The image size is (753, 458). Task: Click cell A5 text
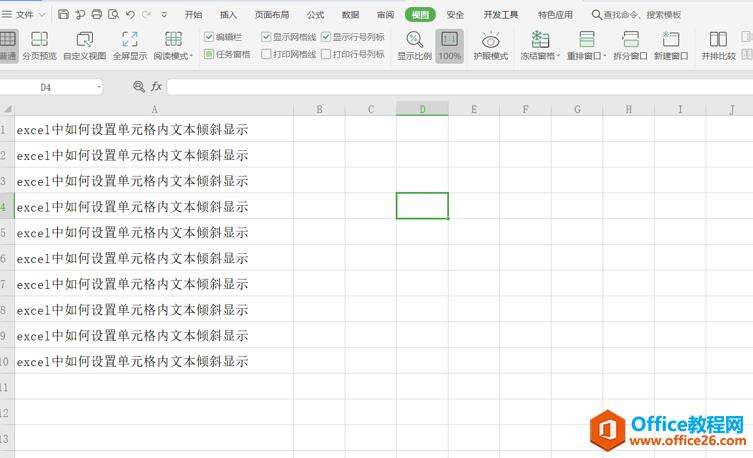pyautogui.click(x=132, y=232)
